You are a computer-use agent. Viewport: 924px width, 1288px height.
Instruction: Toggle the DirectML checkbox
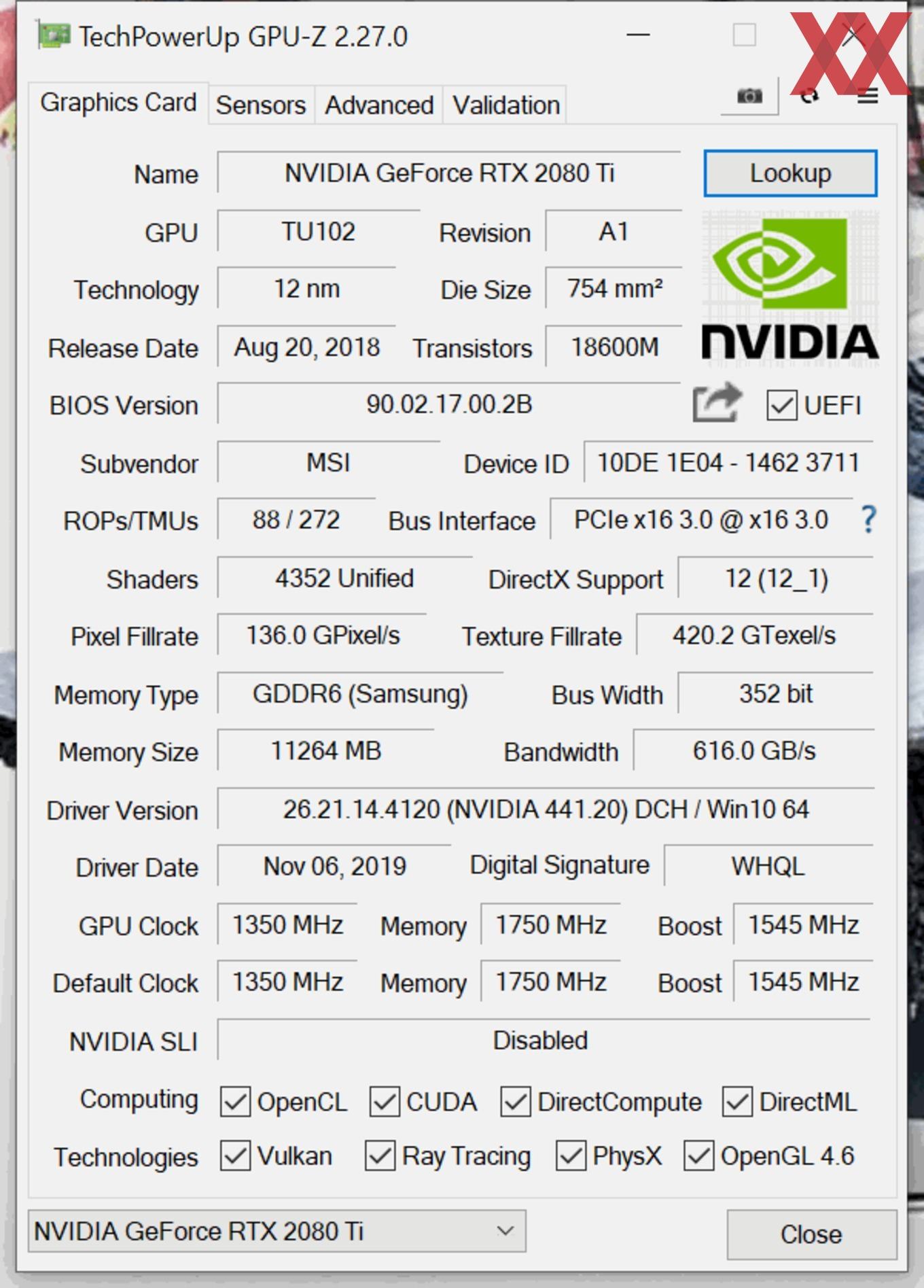(x=738, y=1102)
